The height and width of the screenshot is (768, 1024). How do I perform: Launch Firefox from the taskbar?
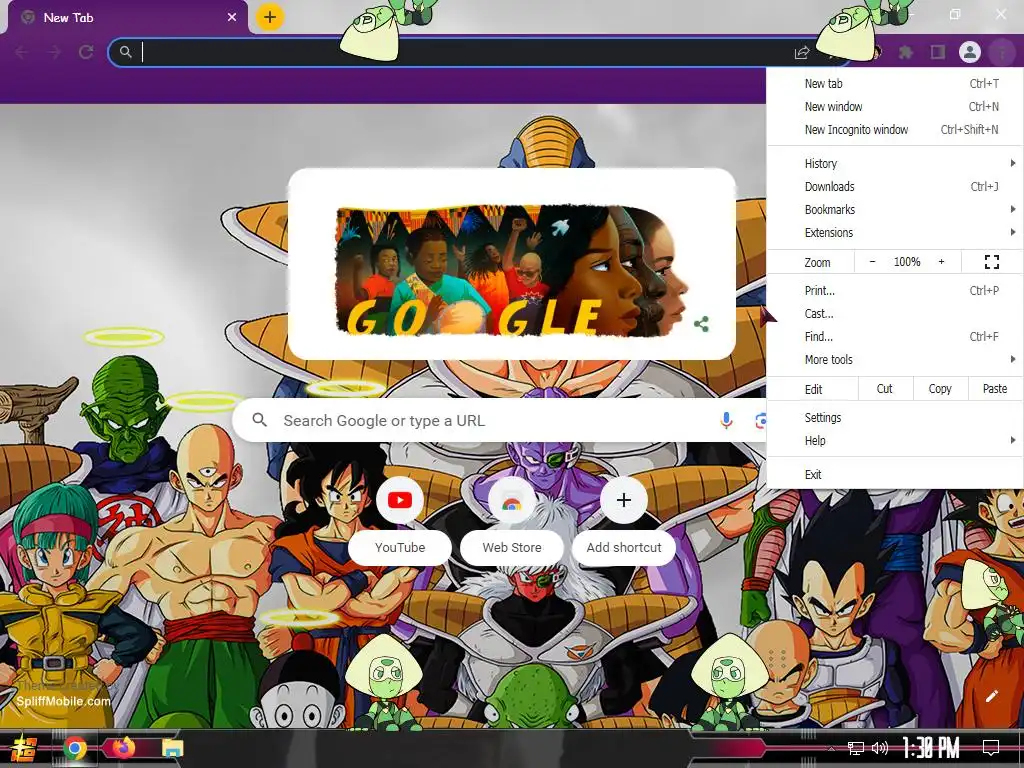(x=123, y=747)
